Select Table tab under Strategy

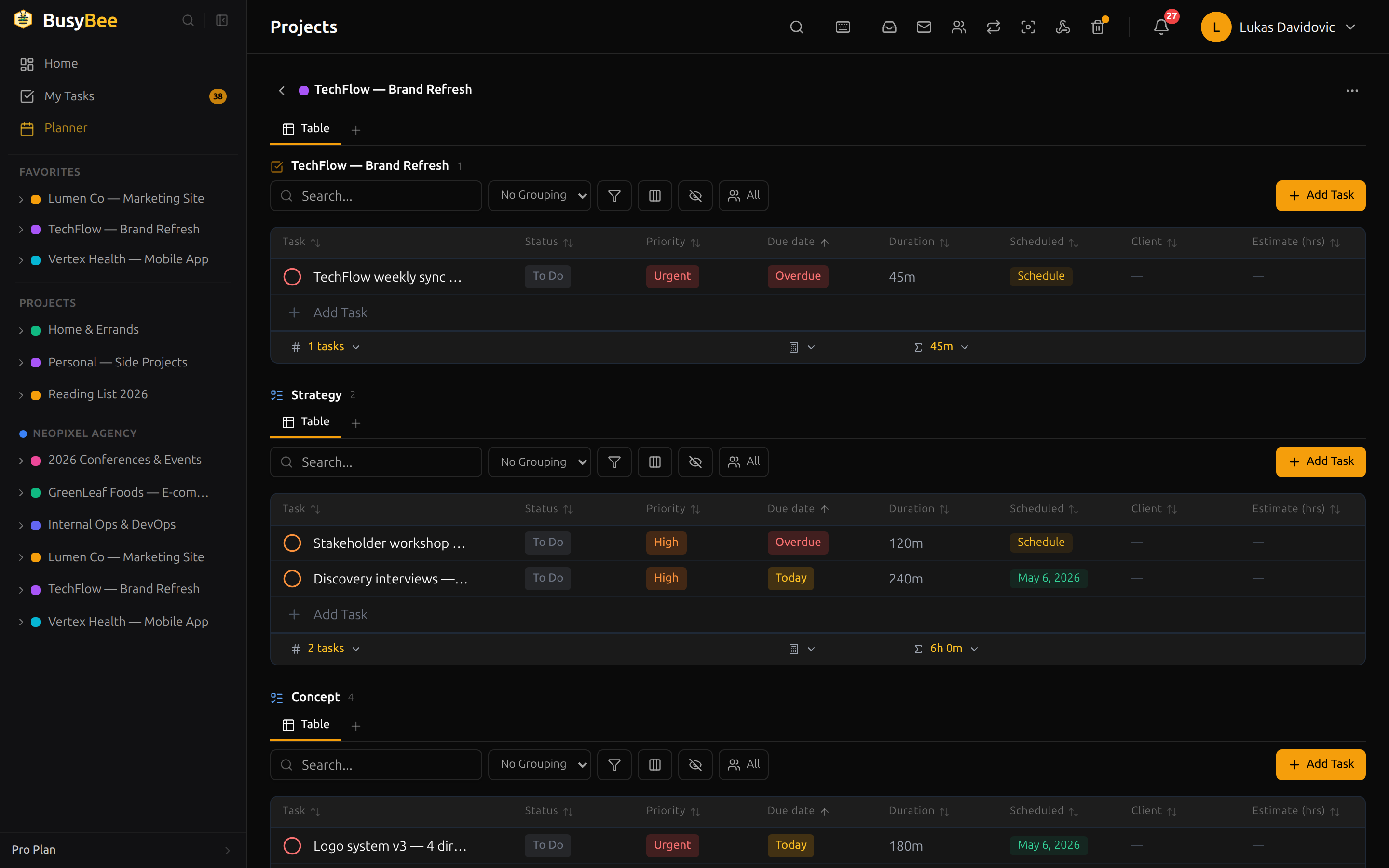tap(306, 422)
